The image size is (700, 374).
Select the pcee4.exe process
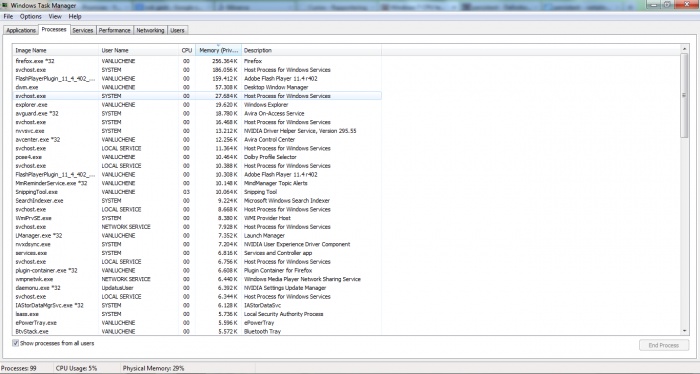(x=197, y=157)
